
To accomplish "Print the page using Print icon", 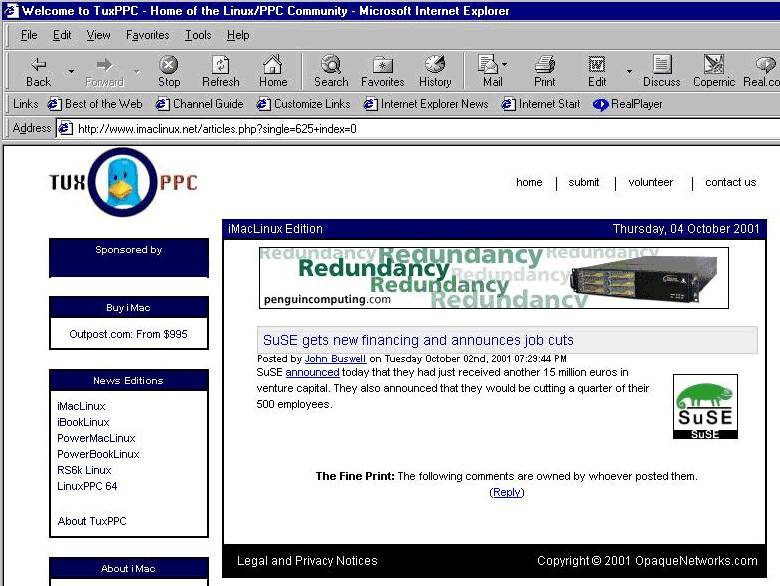I will click(x=545, y=72).
